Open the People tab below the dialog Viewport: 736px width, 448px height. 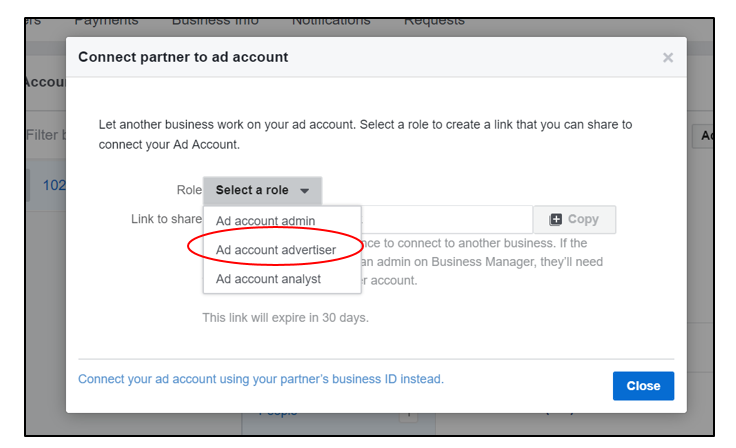pos(278,412)
